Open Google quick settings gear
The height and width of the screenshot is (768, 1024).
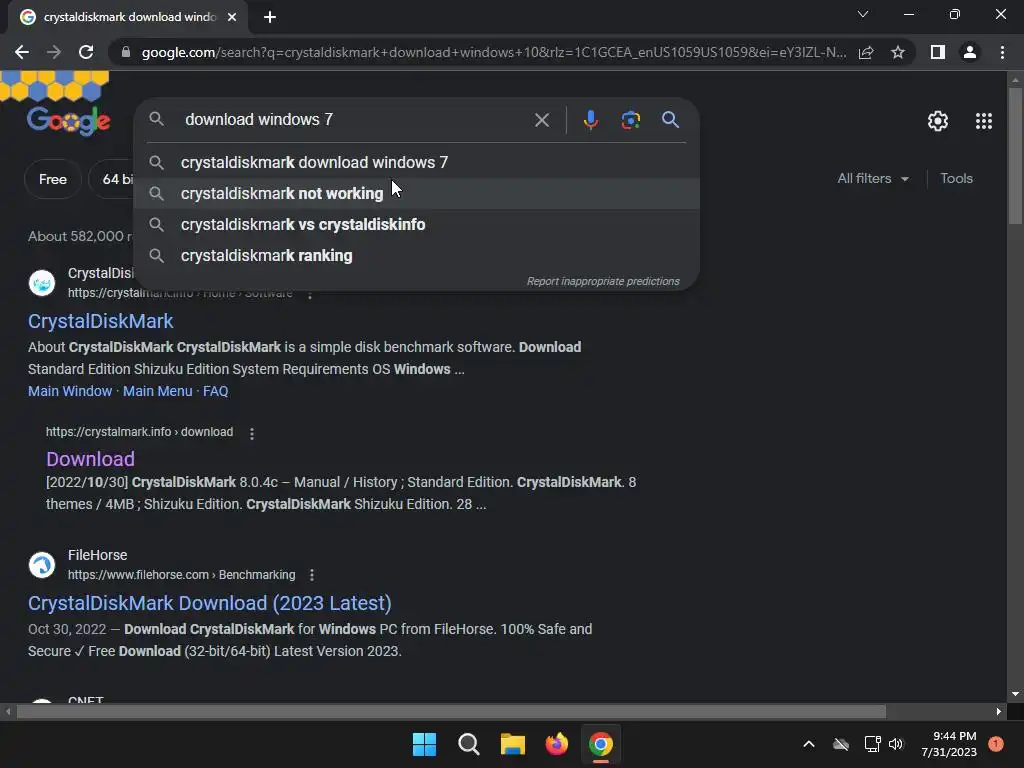[938, 121]
